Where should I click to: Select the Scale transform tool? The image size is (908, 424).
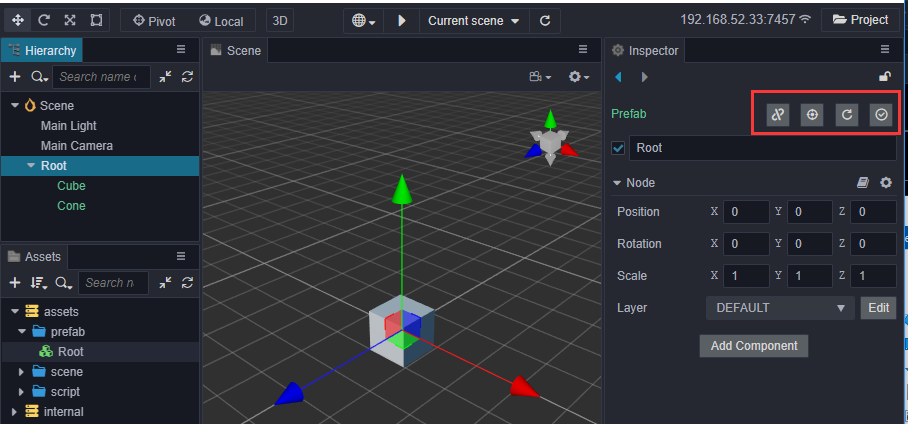[69, 20]
